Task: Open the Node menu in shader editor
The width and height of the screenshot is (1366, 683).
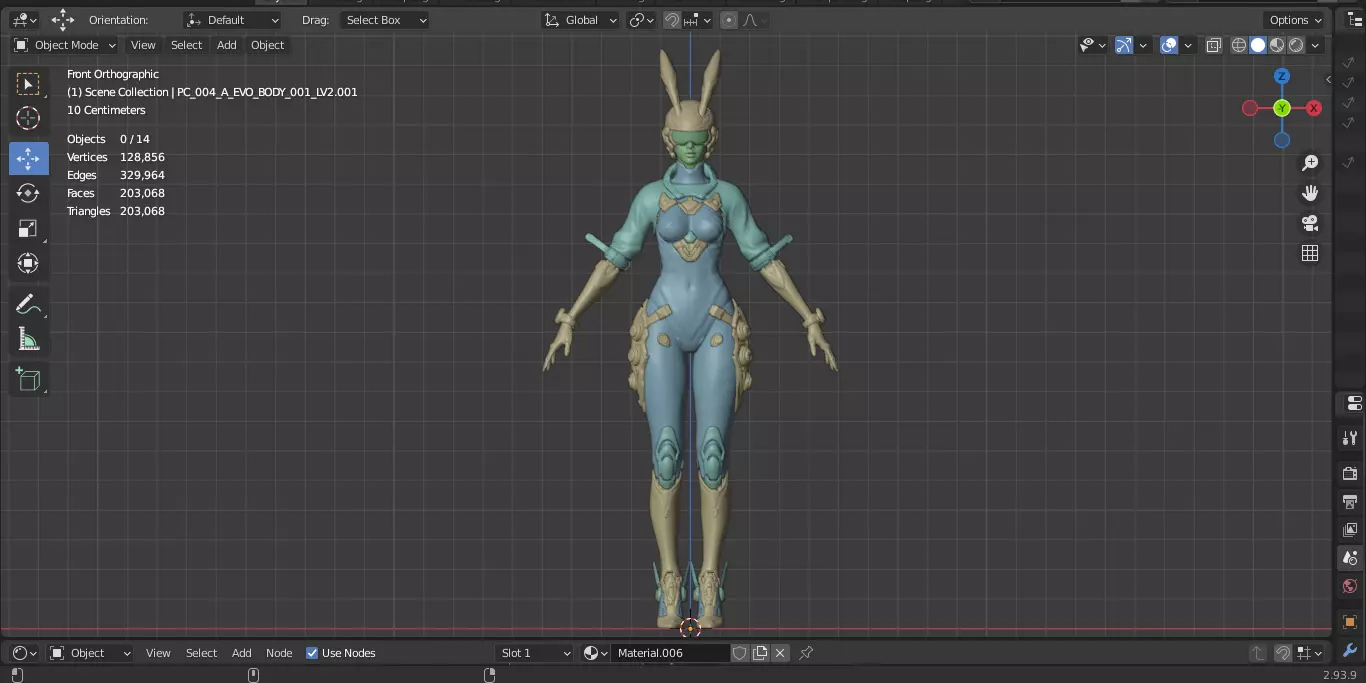Action: (x=279, y=653)
